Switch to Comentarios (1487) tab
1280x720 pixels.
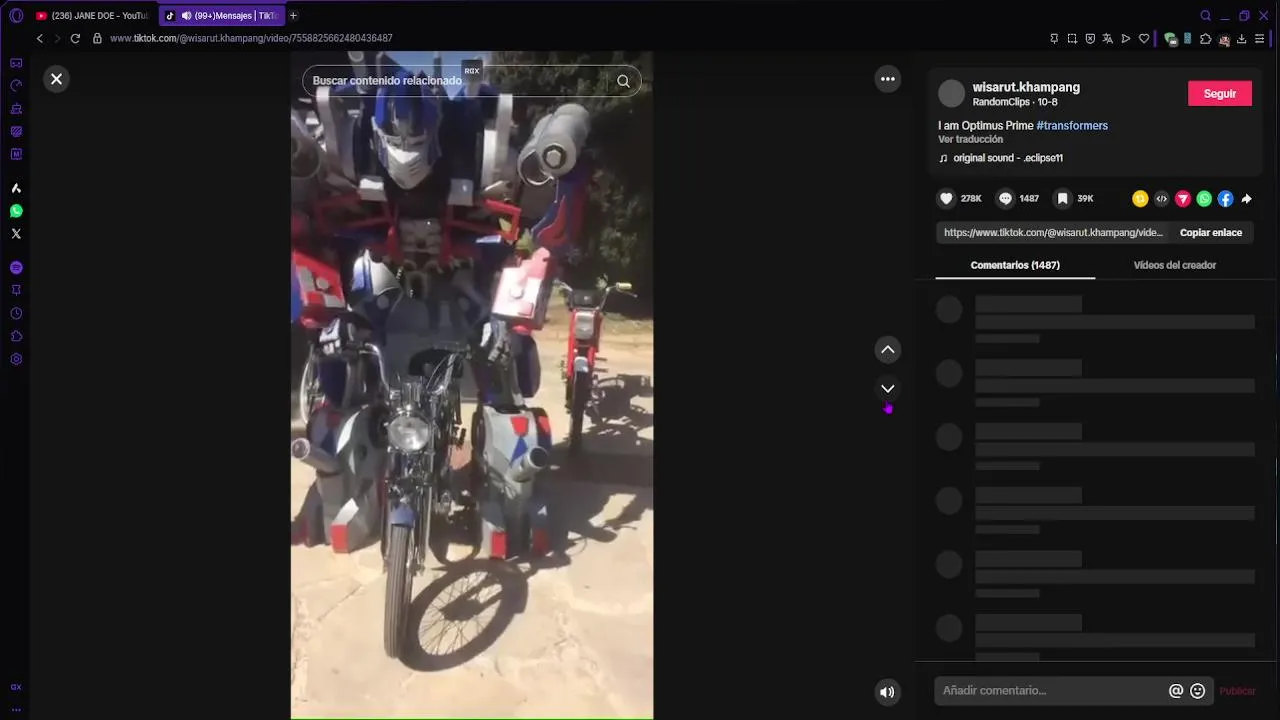click(1015, 265)
